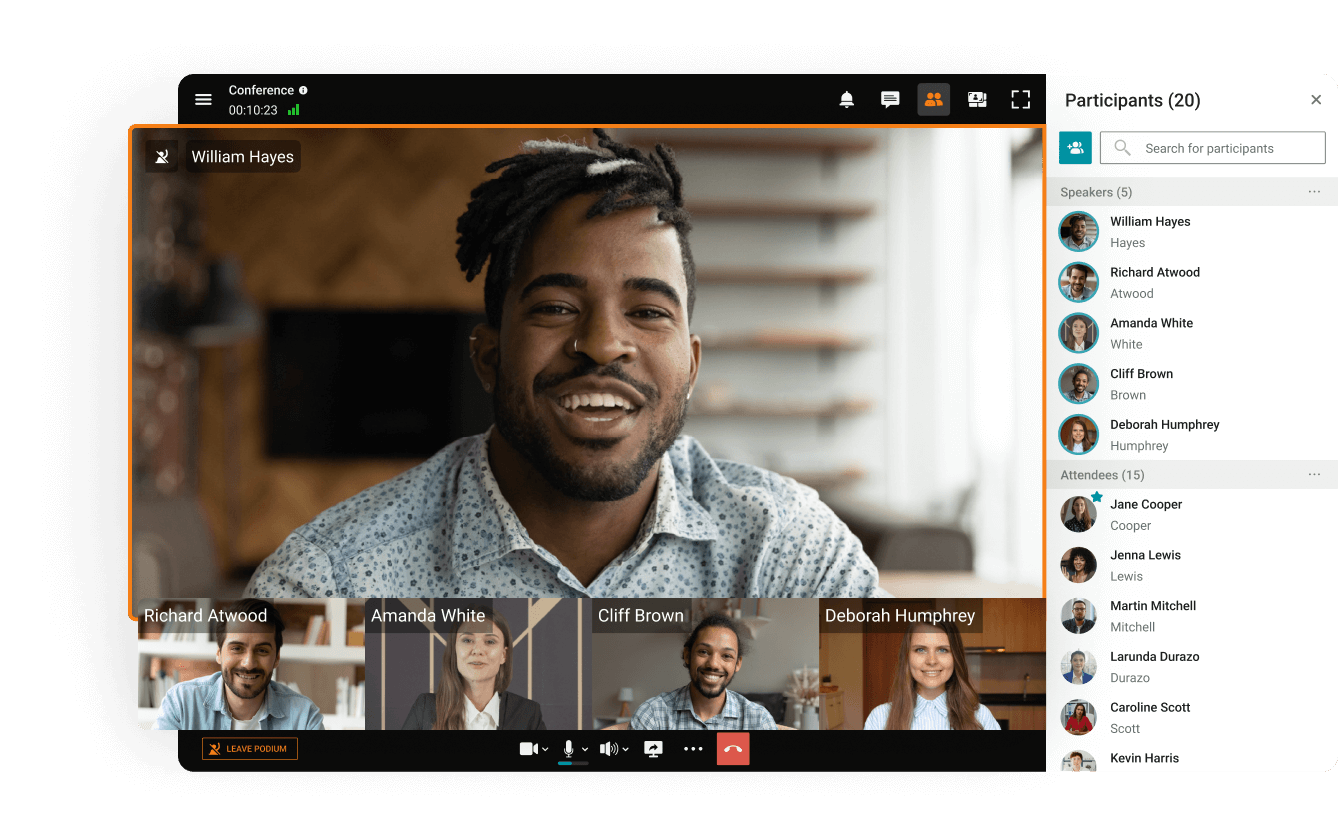
Task: Select Kevin Harris name in Attendees
Action: [x=1145, y=758]
